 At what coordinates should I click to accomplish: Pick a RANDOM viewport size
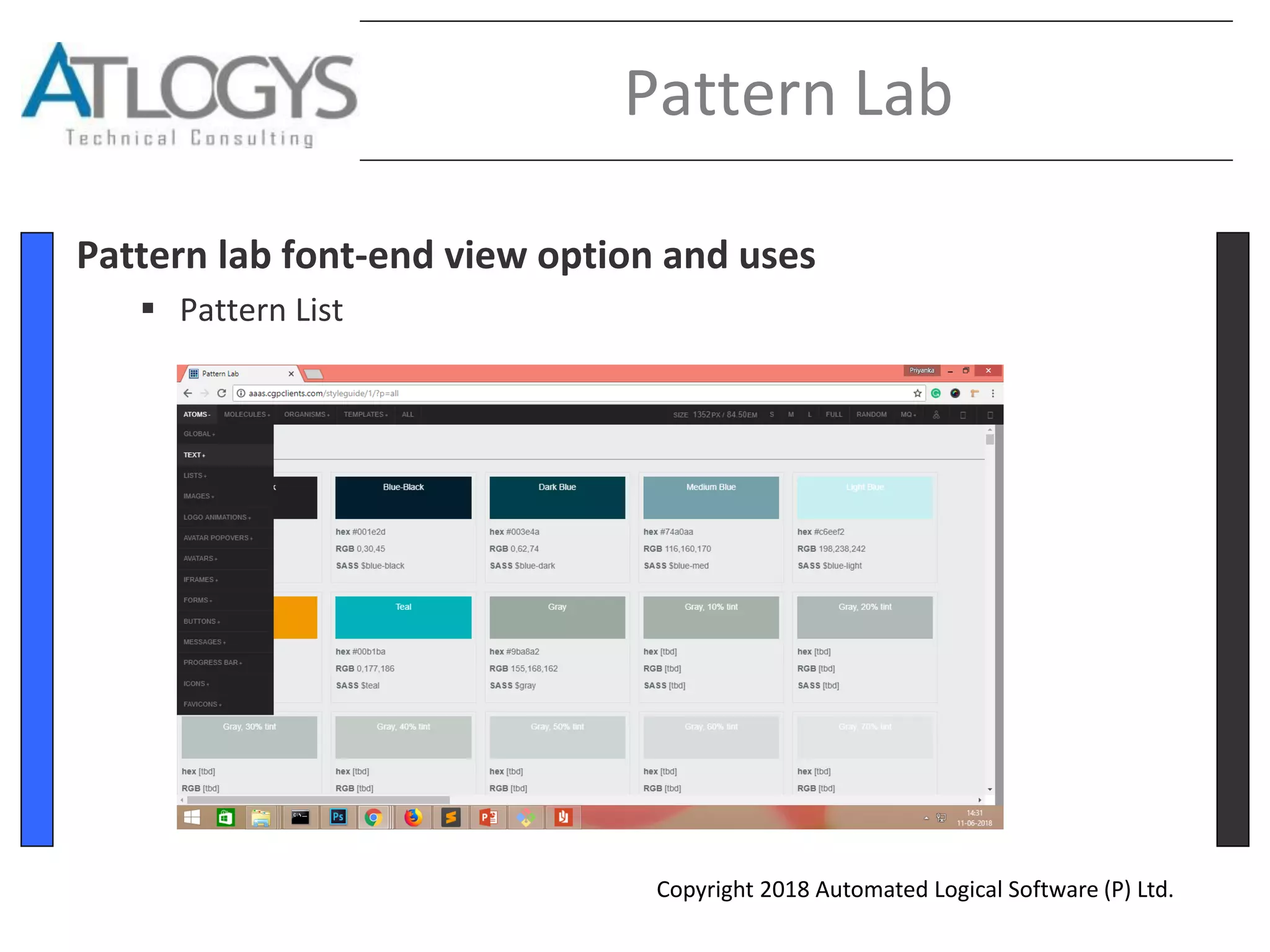871,415
